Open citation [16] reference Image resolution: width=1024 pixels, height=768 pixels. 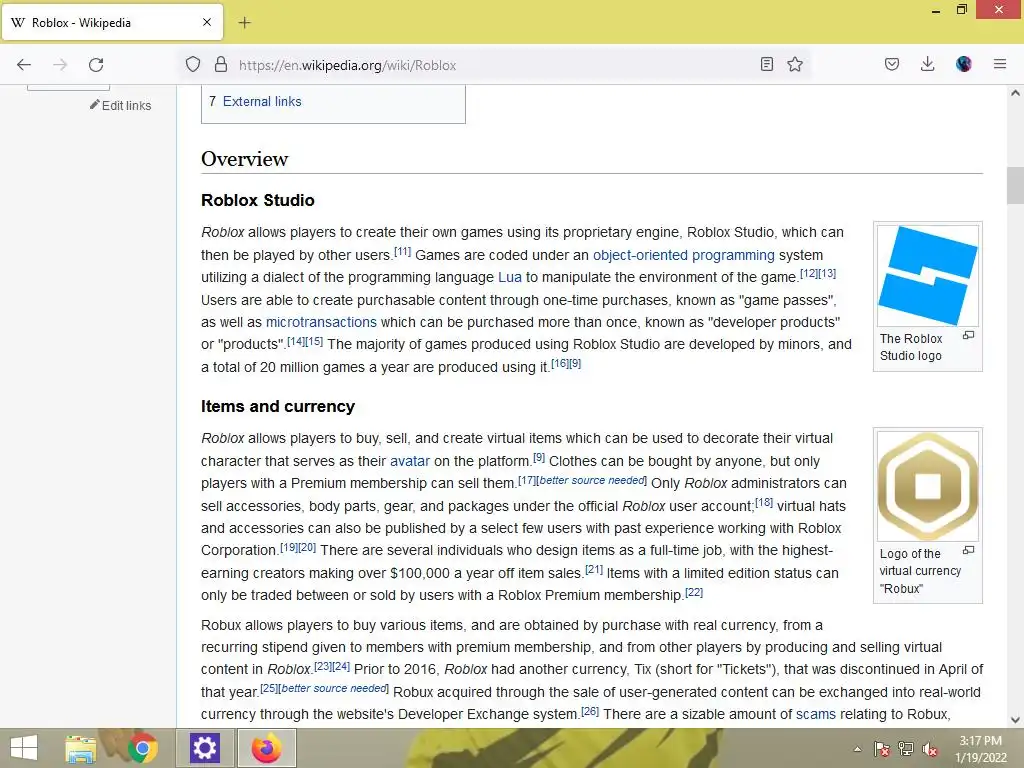pos(560,363)
